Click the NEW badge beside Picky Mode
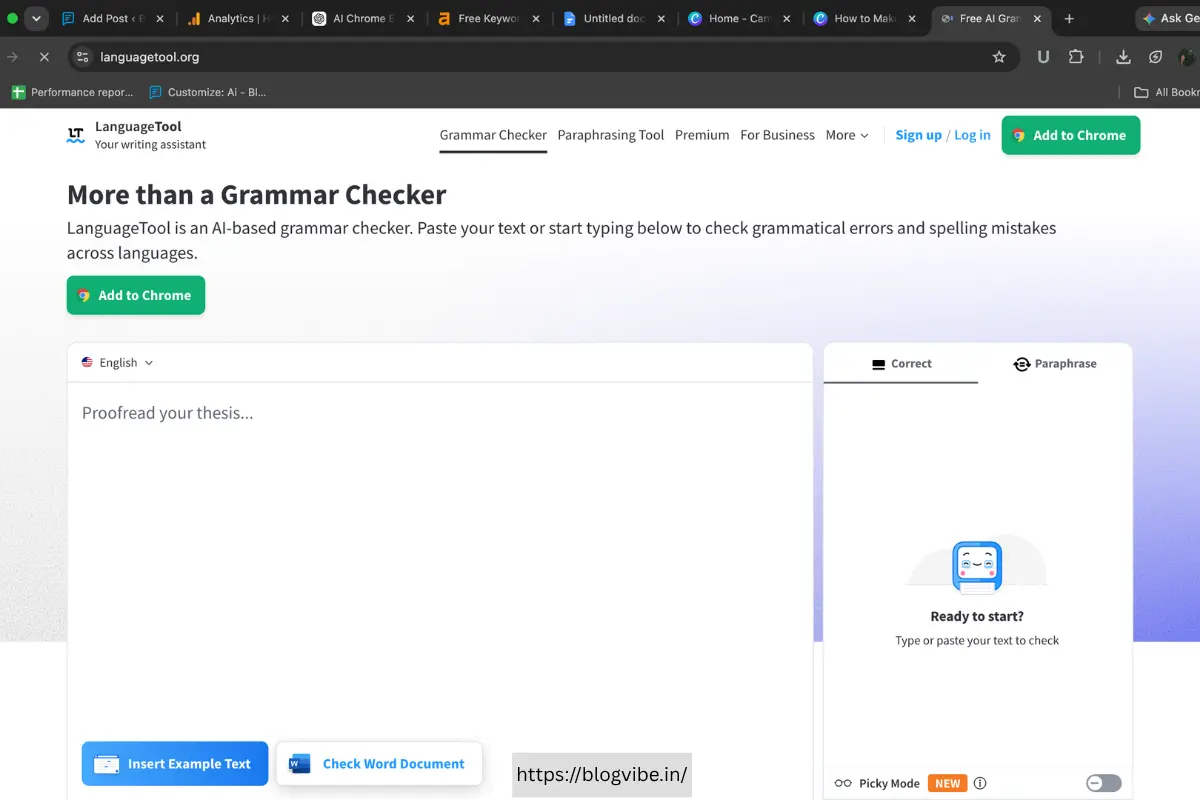 [x=947, y=783]
